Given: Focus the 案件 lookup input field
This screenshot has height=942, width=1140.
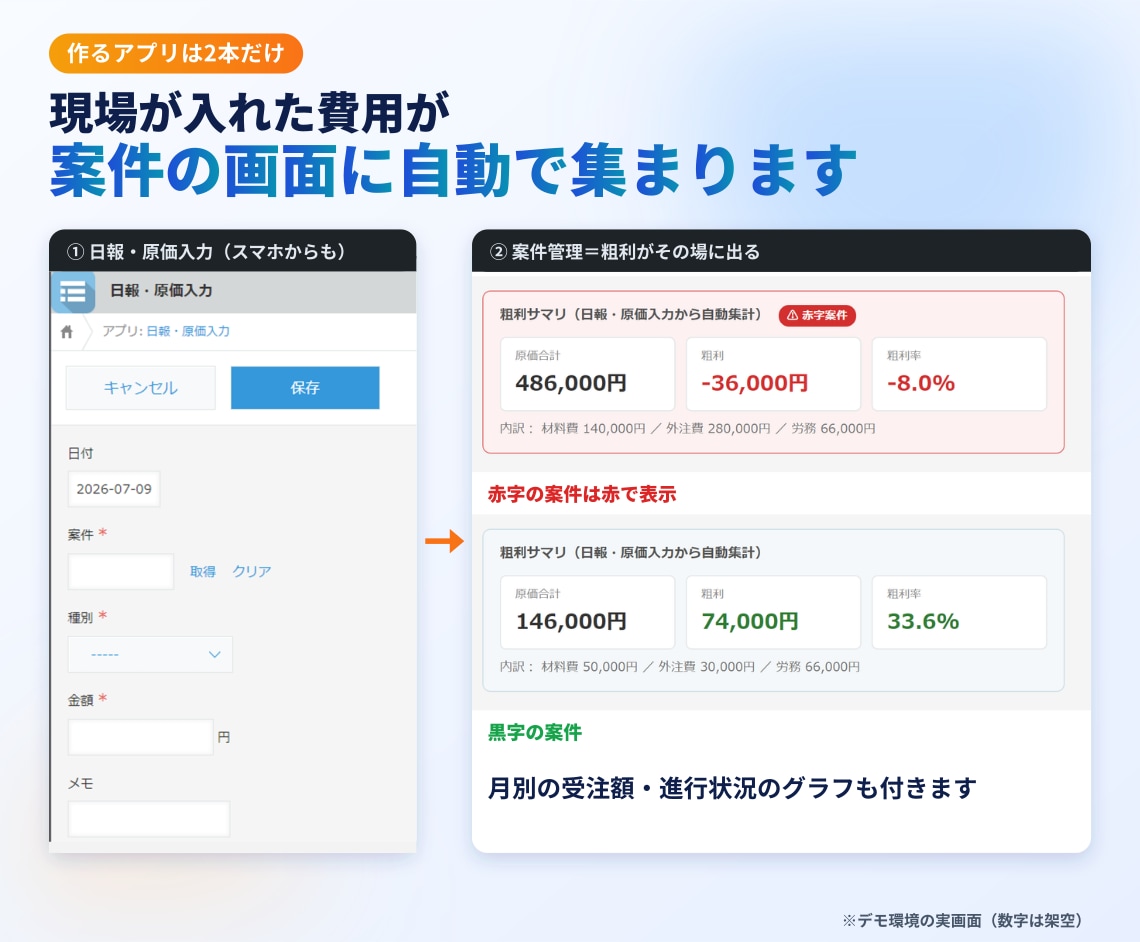Looking at the screenshot, I should click(121, 571).
